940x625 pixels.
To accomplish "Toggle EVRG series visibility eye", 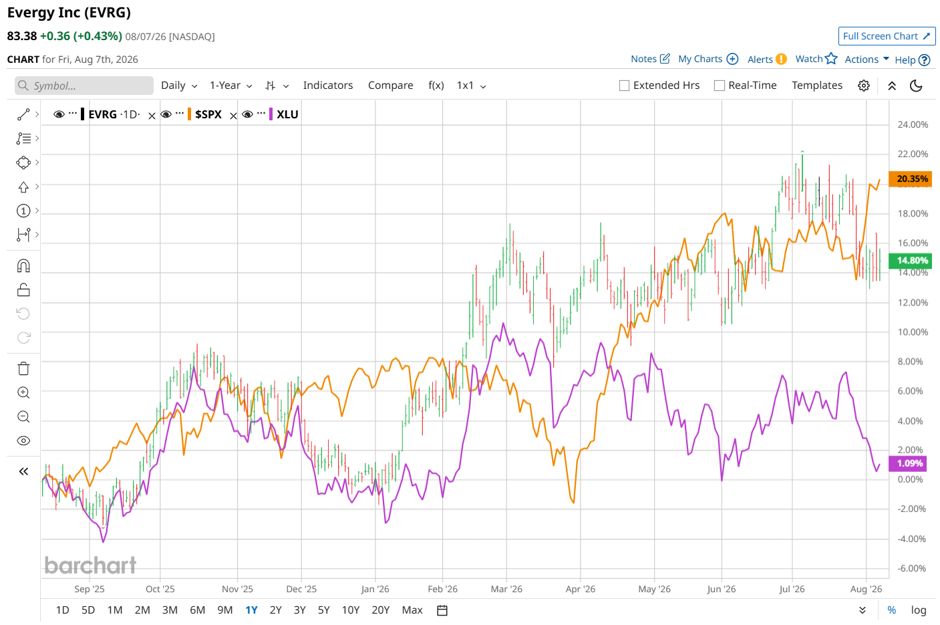I will pos(59,114).
